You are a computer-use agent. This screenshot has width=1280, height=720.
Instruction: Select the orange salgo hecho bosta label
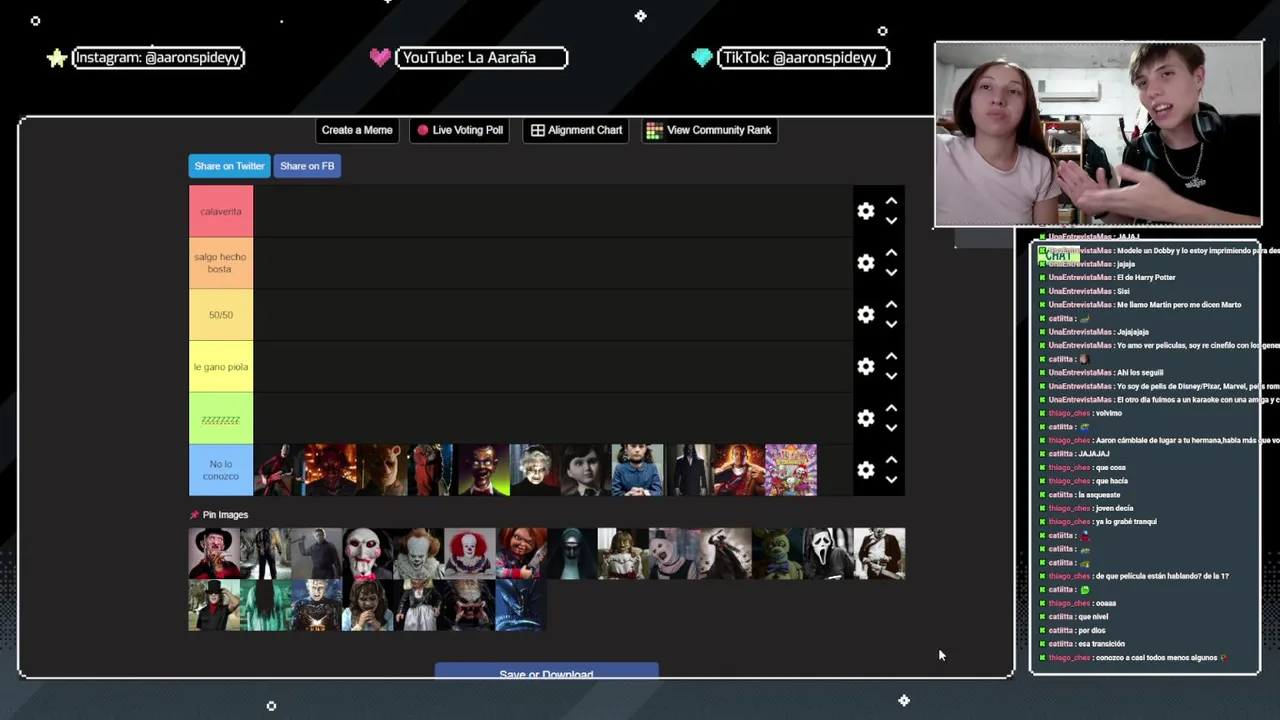tap(221, 263)
